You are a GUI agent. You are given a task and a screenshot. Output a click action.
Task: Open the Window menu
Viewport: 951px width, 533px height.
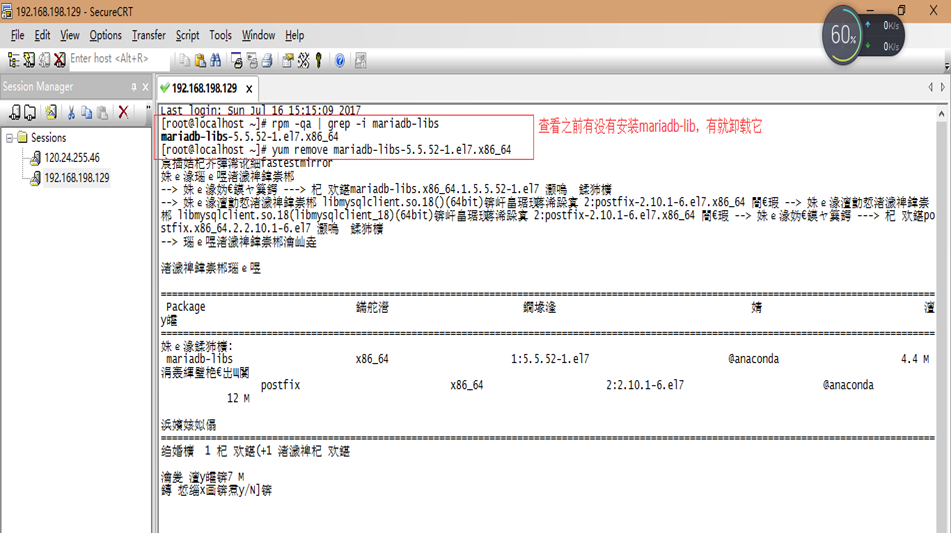coord(258,35)
